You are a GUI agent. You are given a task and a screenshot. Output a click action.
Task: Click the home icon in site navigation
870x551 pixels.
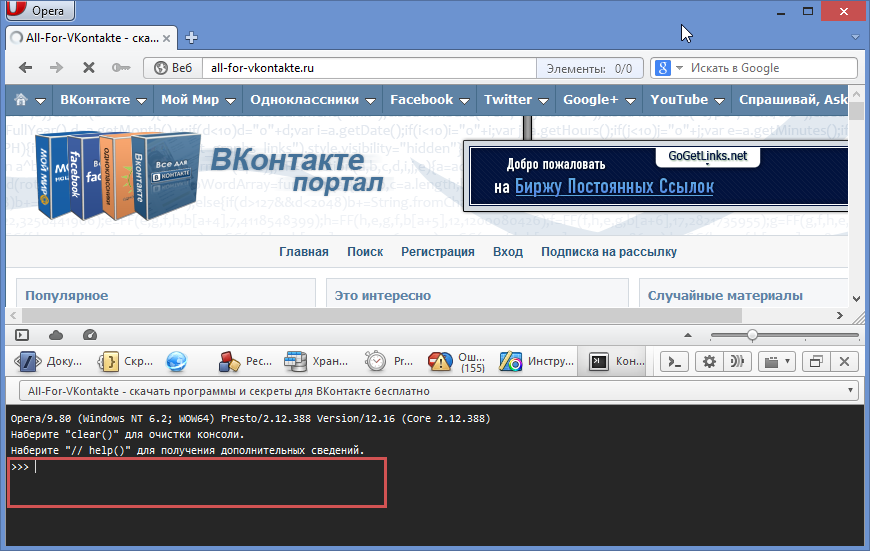[21, 99]
